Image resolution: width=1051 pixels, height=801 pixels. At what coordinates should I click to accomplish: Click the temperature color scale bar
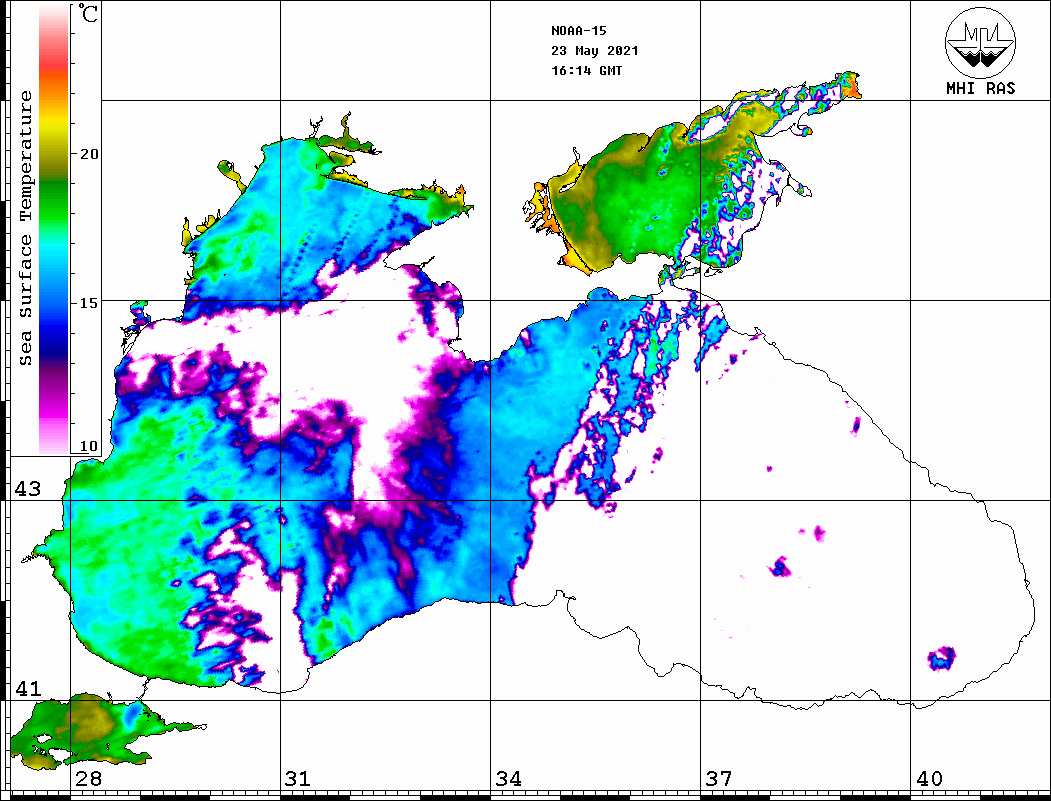click(x=54, y=229)
